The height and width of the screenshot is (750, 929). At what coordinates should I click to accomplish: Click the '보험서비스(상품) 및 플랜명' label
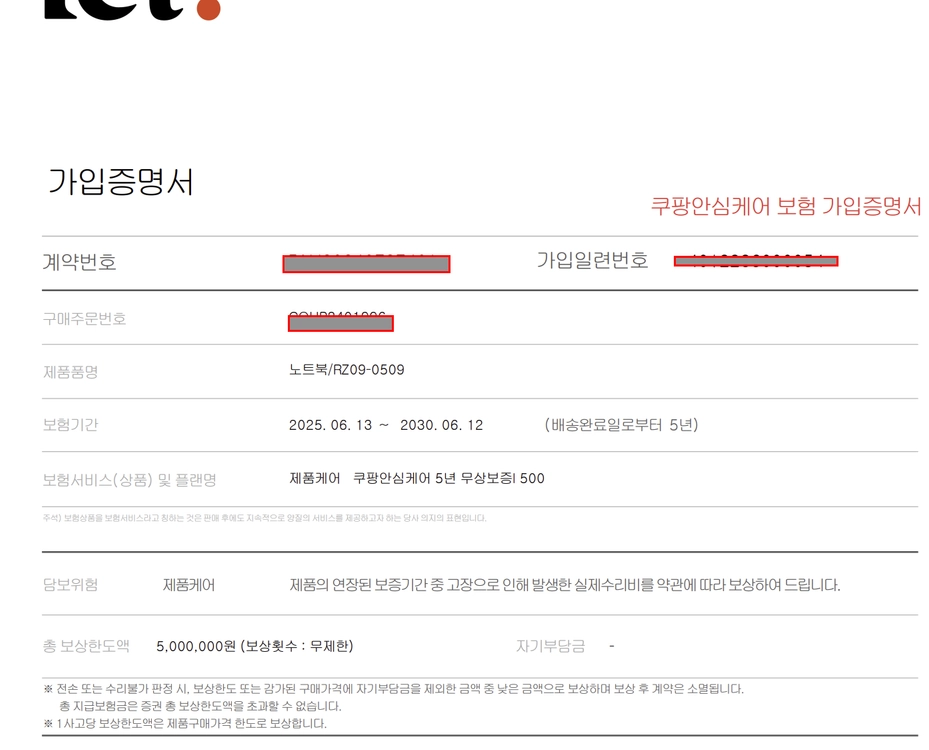coord(129,479)
